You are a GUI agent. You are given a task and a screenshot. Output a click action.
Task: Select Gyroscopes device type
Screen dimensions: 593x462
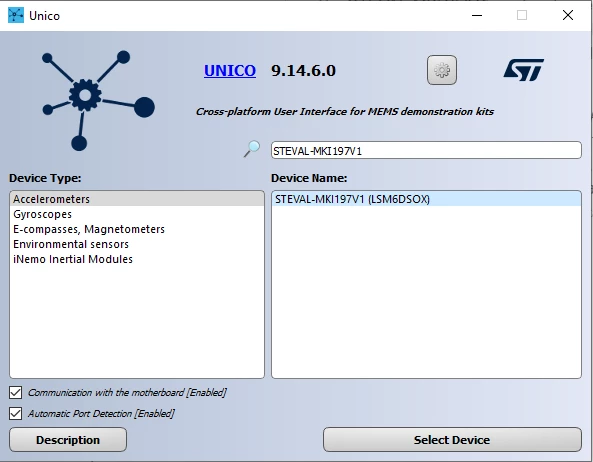[137, 214]
